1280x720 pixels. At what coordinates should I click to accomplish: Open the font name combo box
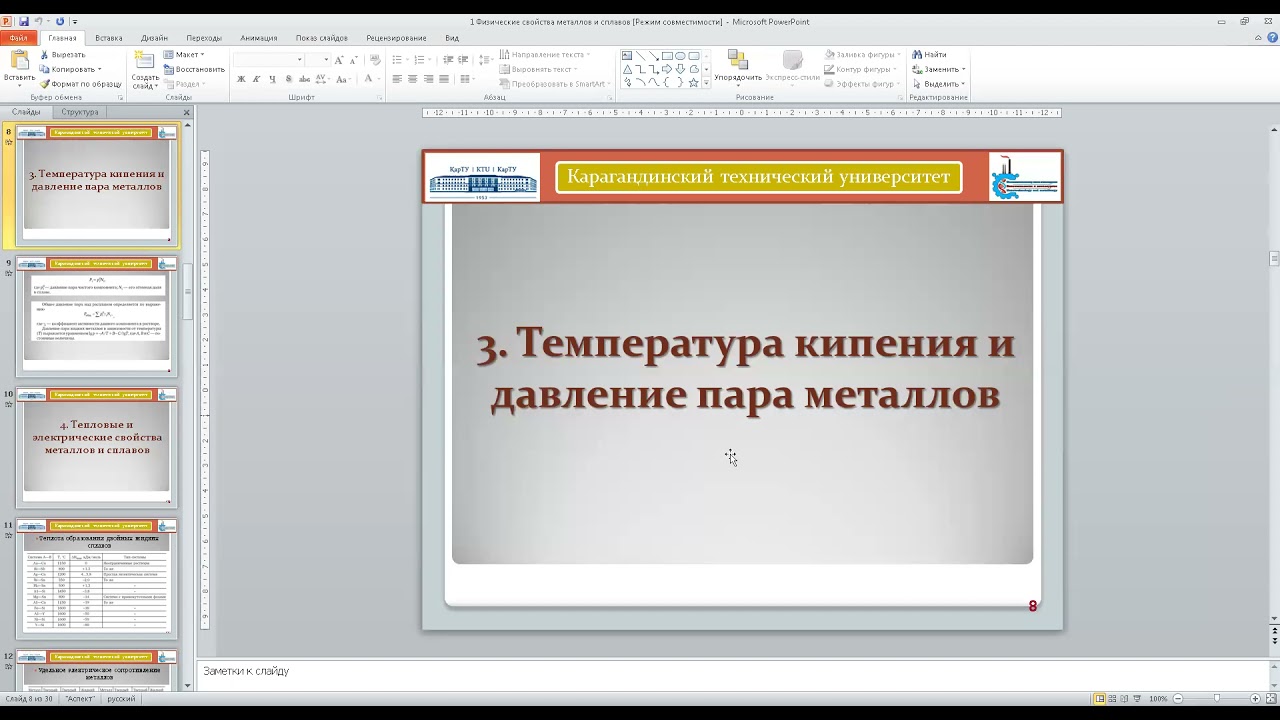[269, 60]
